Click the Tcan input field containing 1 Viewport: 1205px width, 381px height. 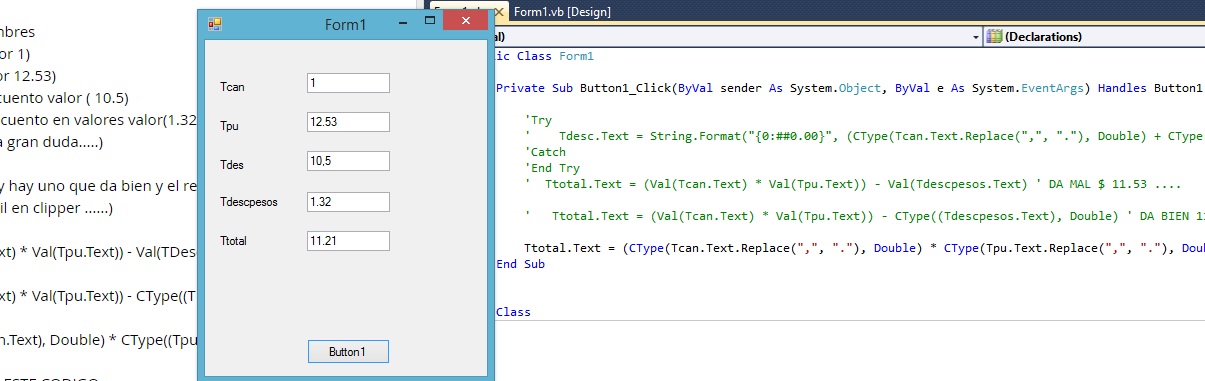pyautogui.click(x=348, y=83)
